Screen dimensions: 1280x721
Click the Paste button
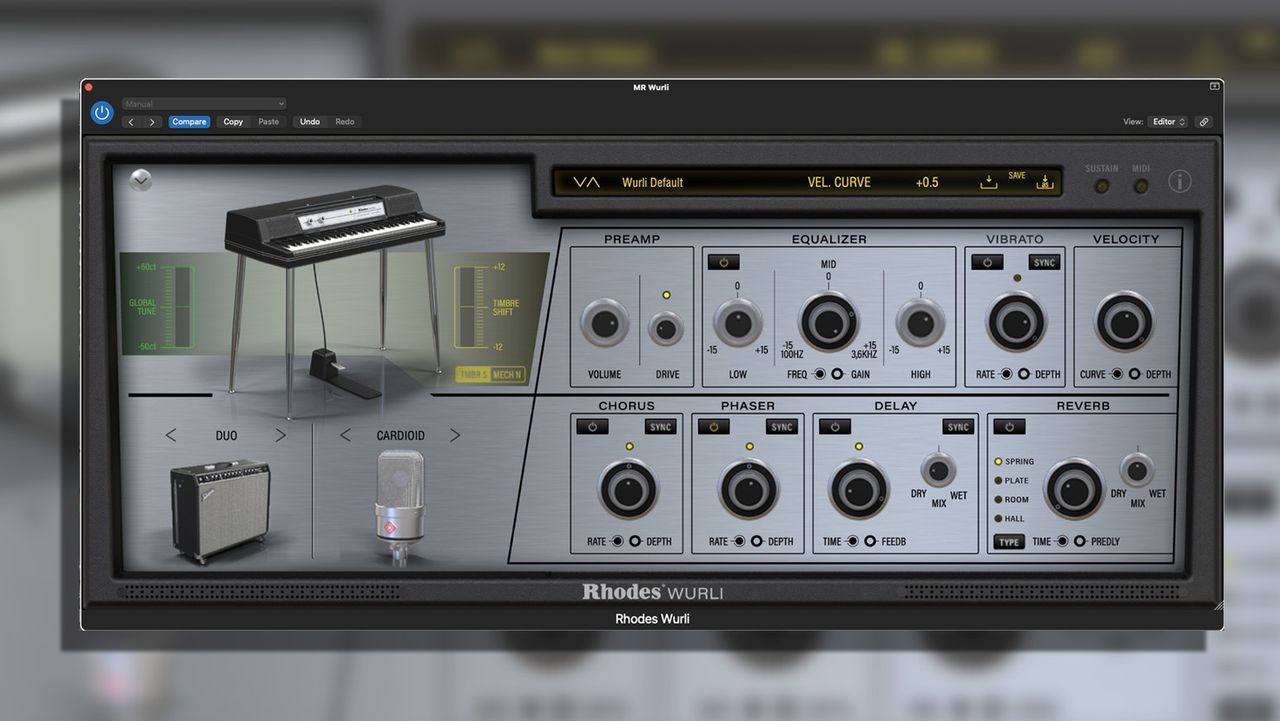tap(269, 122)
